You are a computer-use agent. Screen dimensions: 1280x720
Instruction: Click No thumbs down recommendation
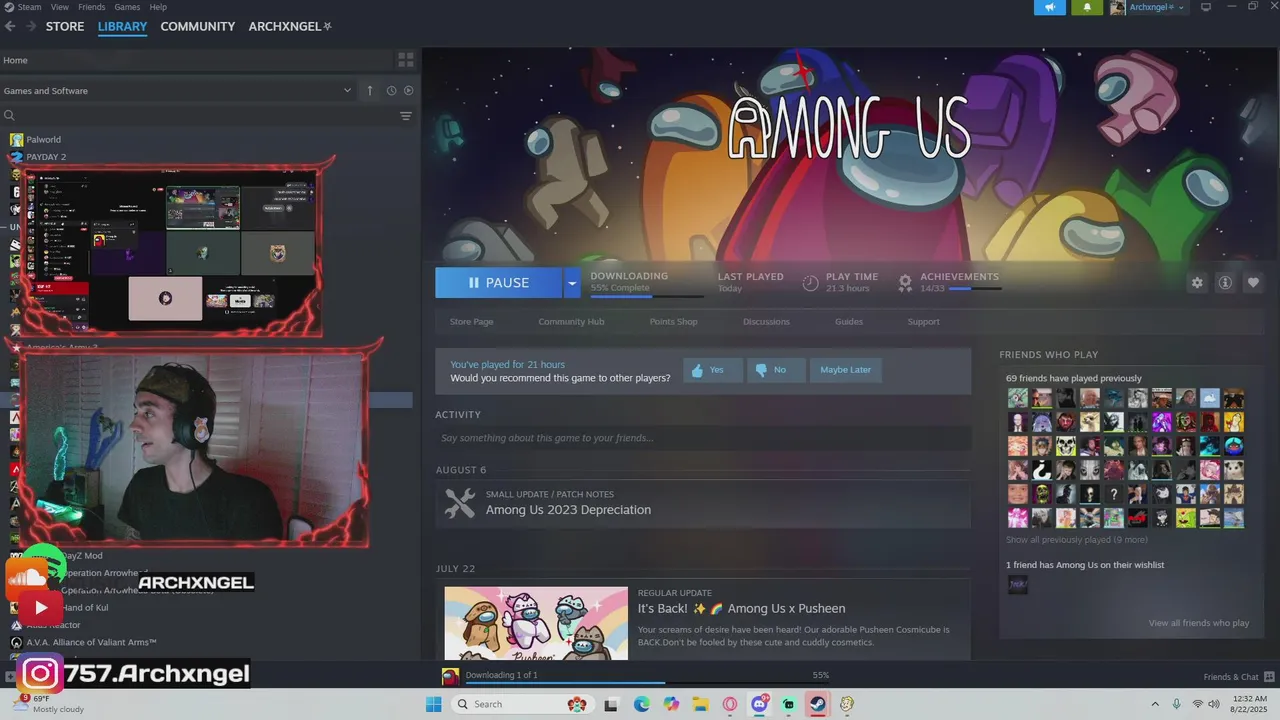coord(775,370)
